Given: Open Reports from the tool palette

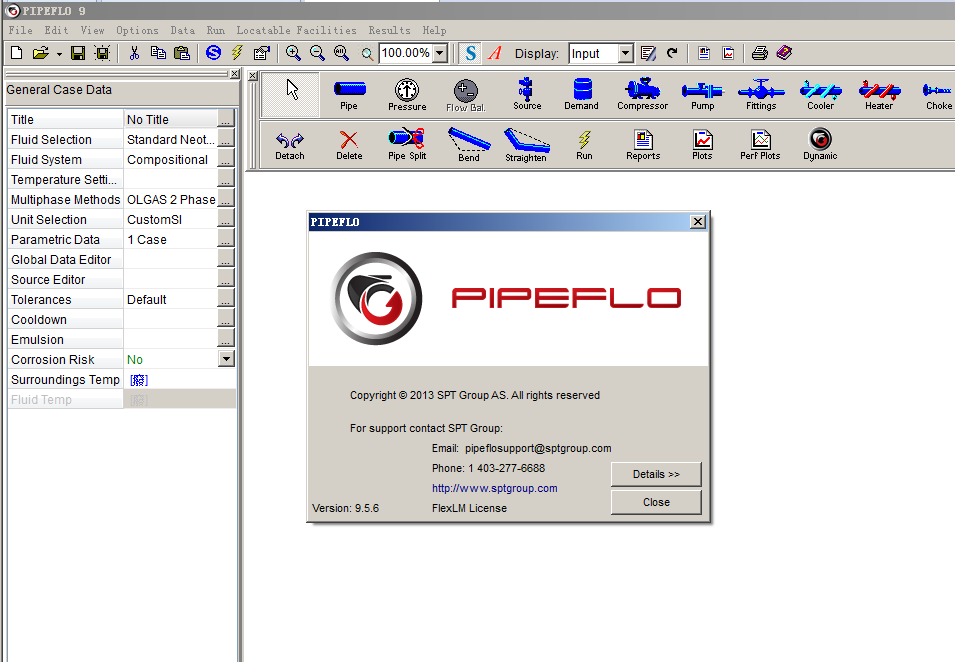Looking at the screenshot, I should tap(643, 145).
